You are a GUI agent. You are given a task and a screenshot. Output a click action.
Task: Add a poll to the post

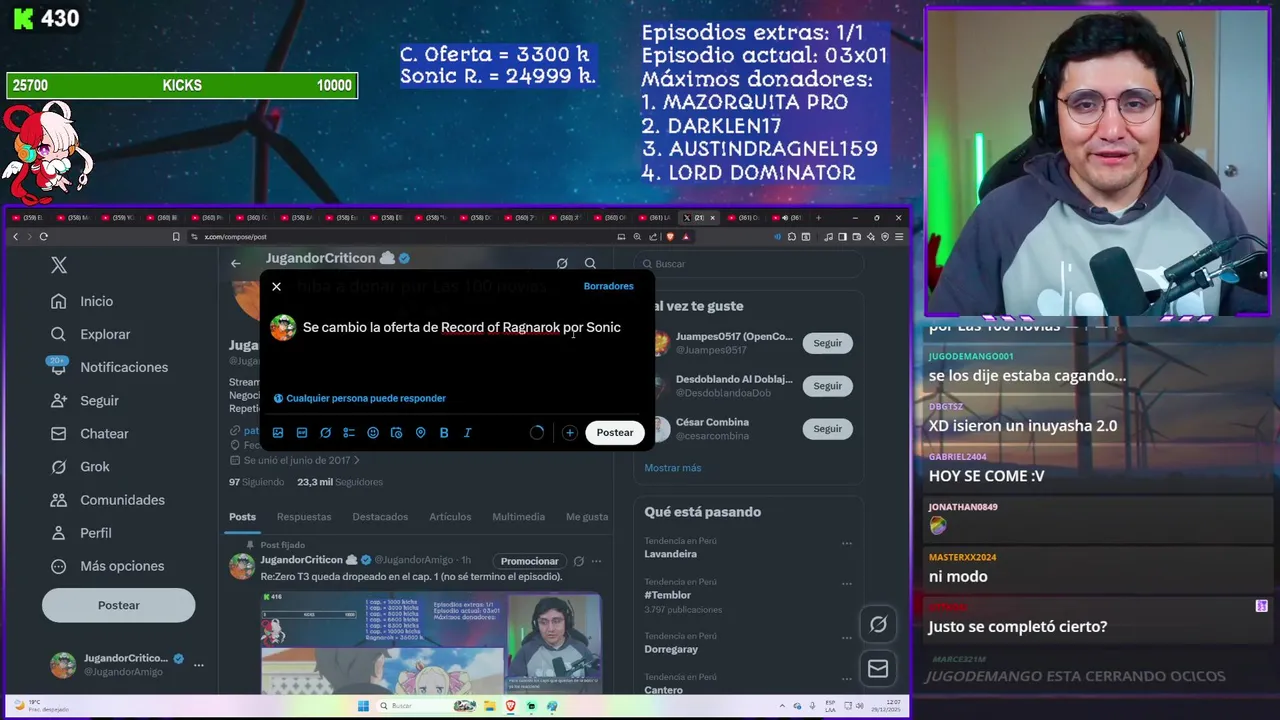pos(349,433)
